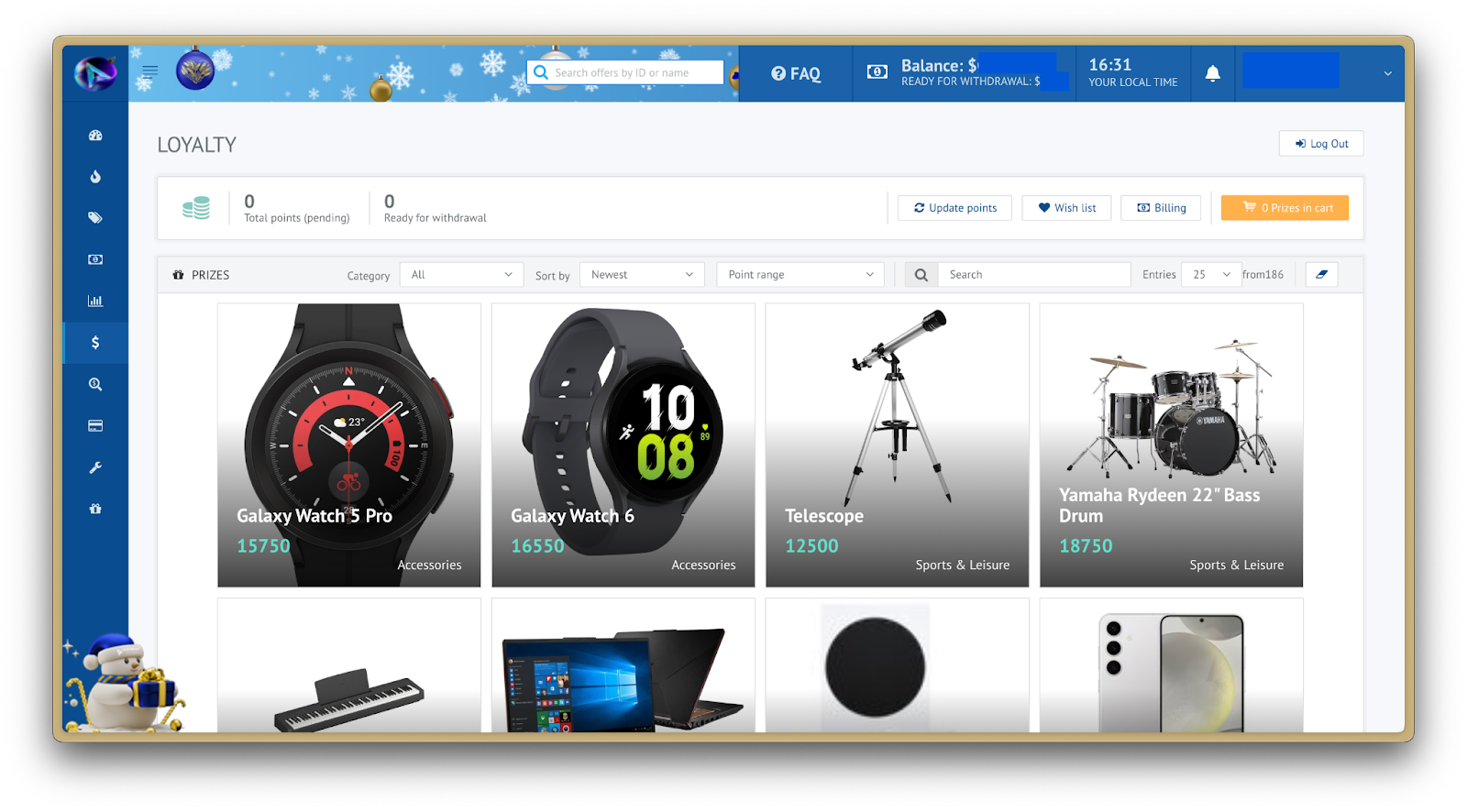Screen dimensions: 1467x812
Task: Click the from186 entries count text
Action: pyautogui.click(x=1263, y=275)
